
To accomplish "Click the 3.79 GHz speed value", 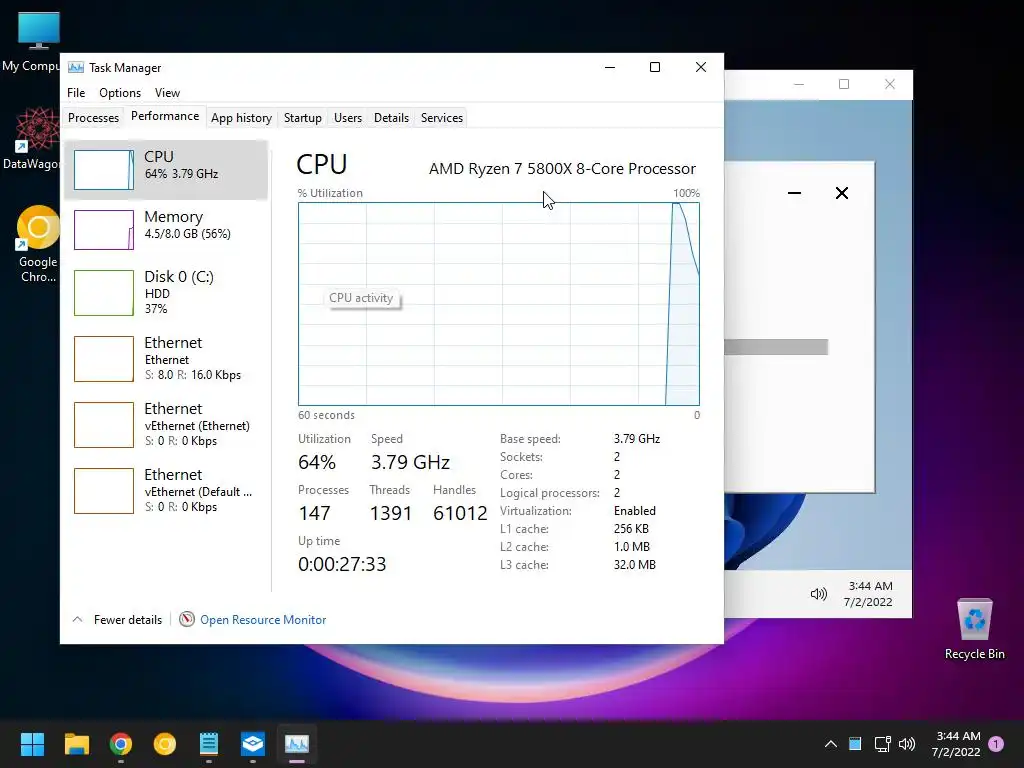I will (410, 462).
